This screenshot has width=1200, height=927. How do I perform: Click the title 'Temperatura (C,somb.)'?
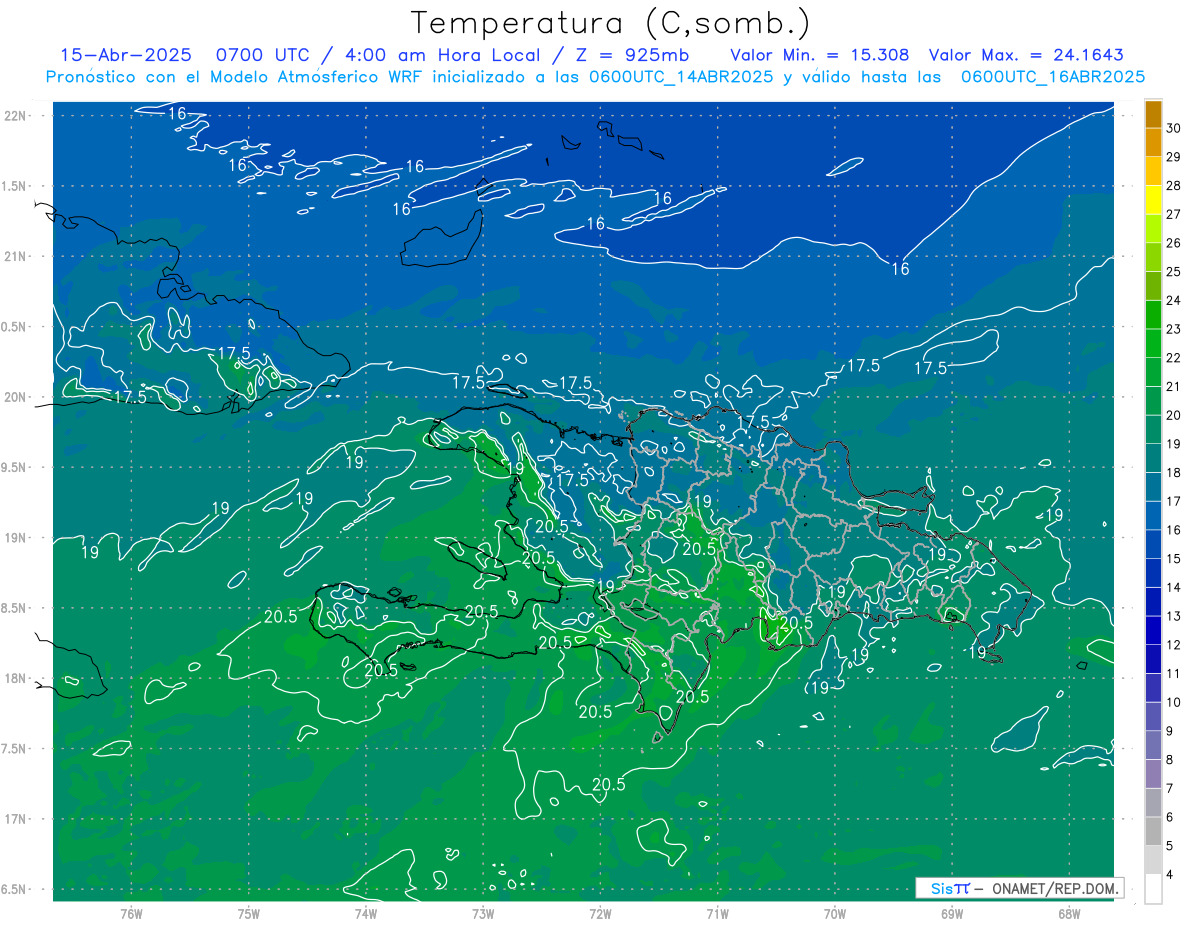pyautogui.click(x=611, y=23)
